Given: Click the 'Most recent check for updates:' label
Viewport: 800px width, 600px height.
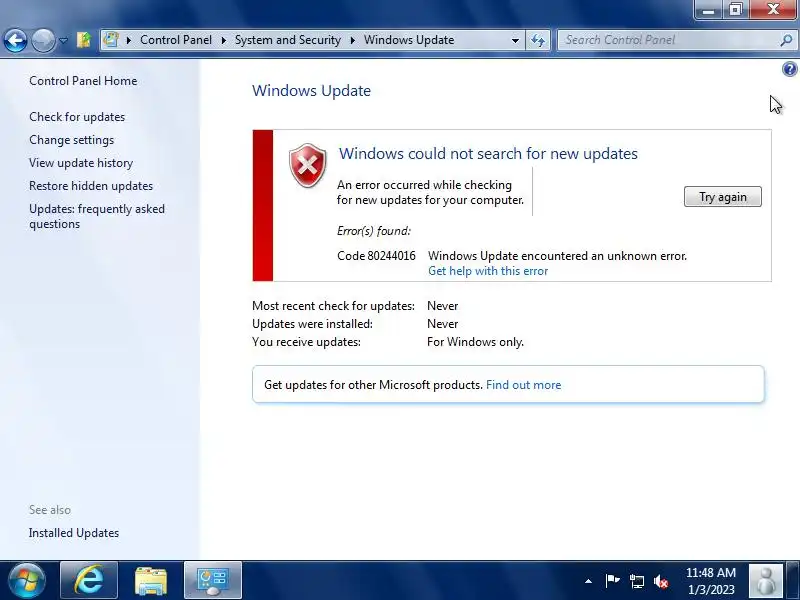Looking at the screenshot, I should [334, 306].
